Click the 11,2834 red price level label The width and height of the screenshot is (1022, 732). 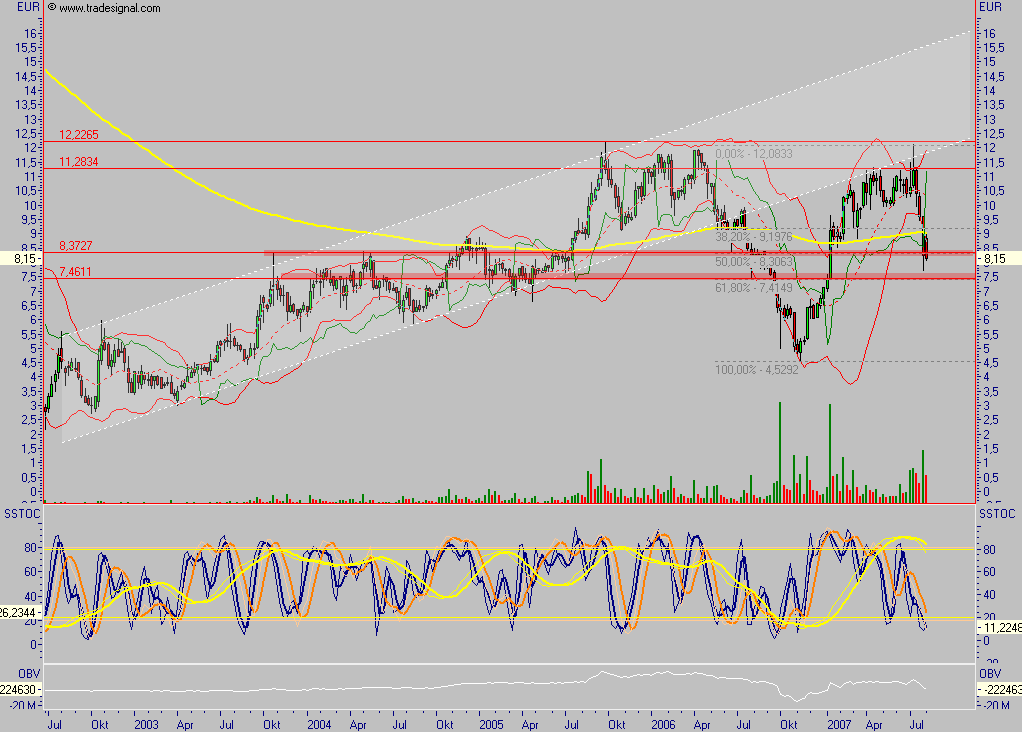pyautogui.click(x=78, y=161)
